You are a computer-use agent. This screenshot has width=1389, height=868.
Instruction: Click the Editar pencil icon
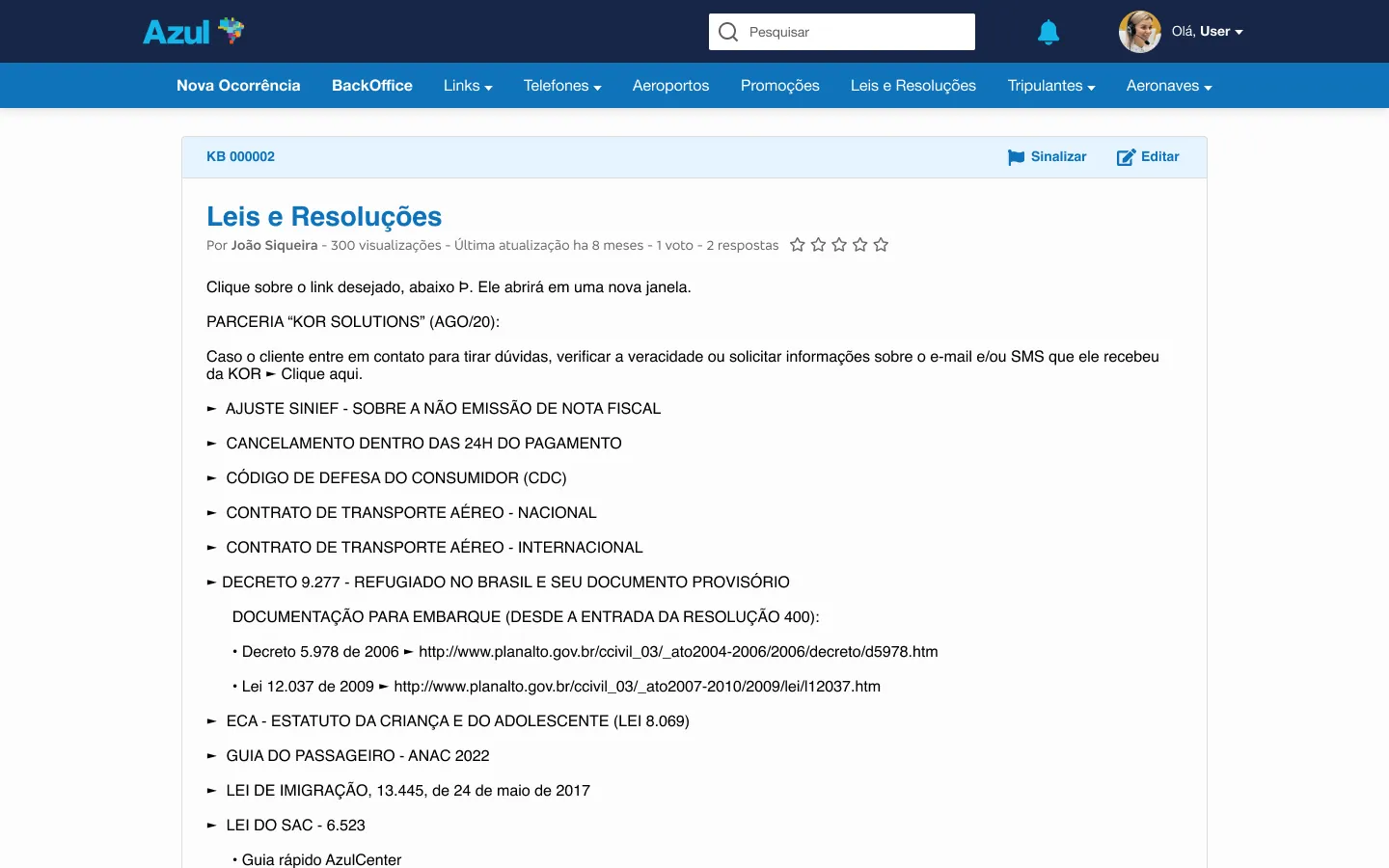[x=1126, y=157]
